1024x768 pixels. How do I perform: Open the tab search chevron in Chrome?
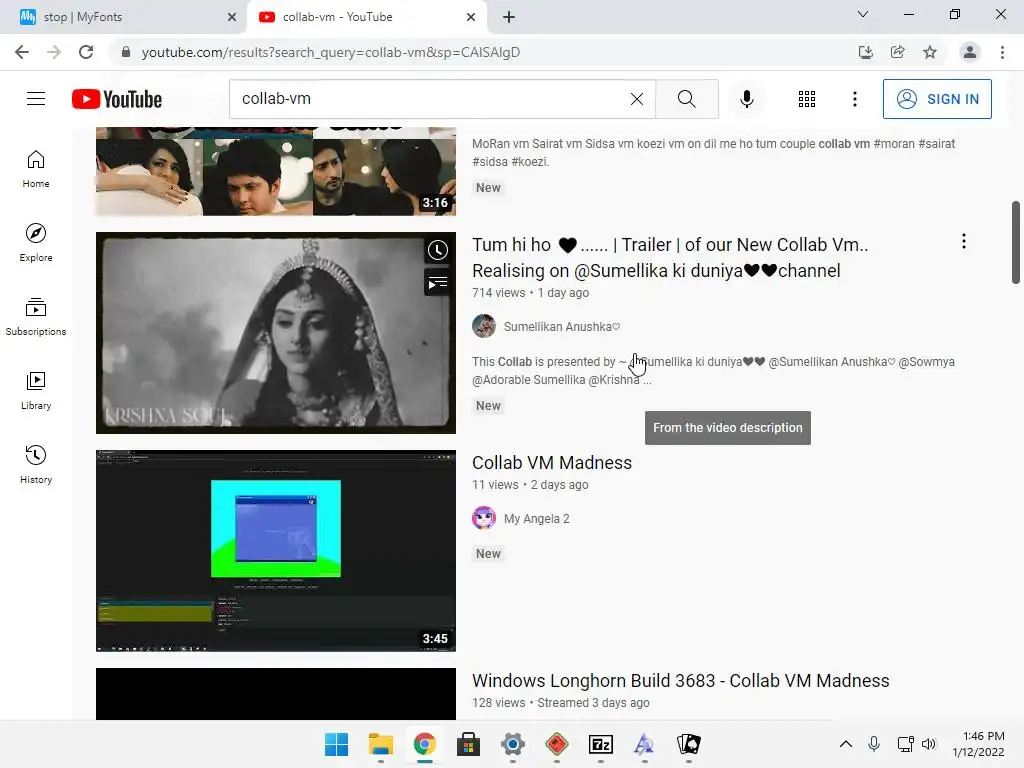863,14
